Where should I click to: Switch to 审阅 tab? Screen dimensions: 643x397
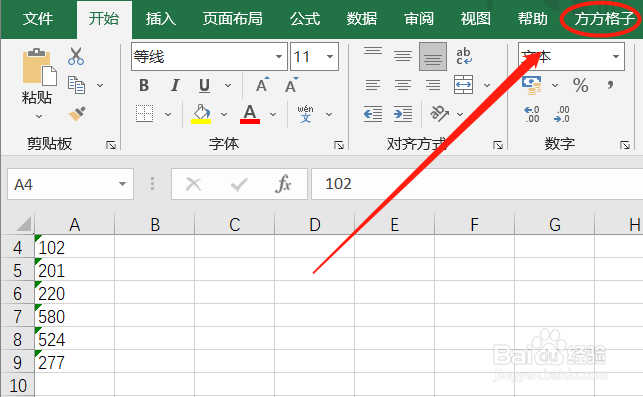419,19
